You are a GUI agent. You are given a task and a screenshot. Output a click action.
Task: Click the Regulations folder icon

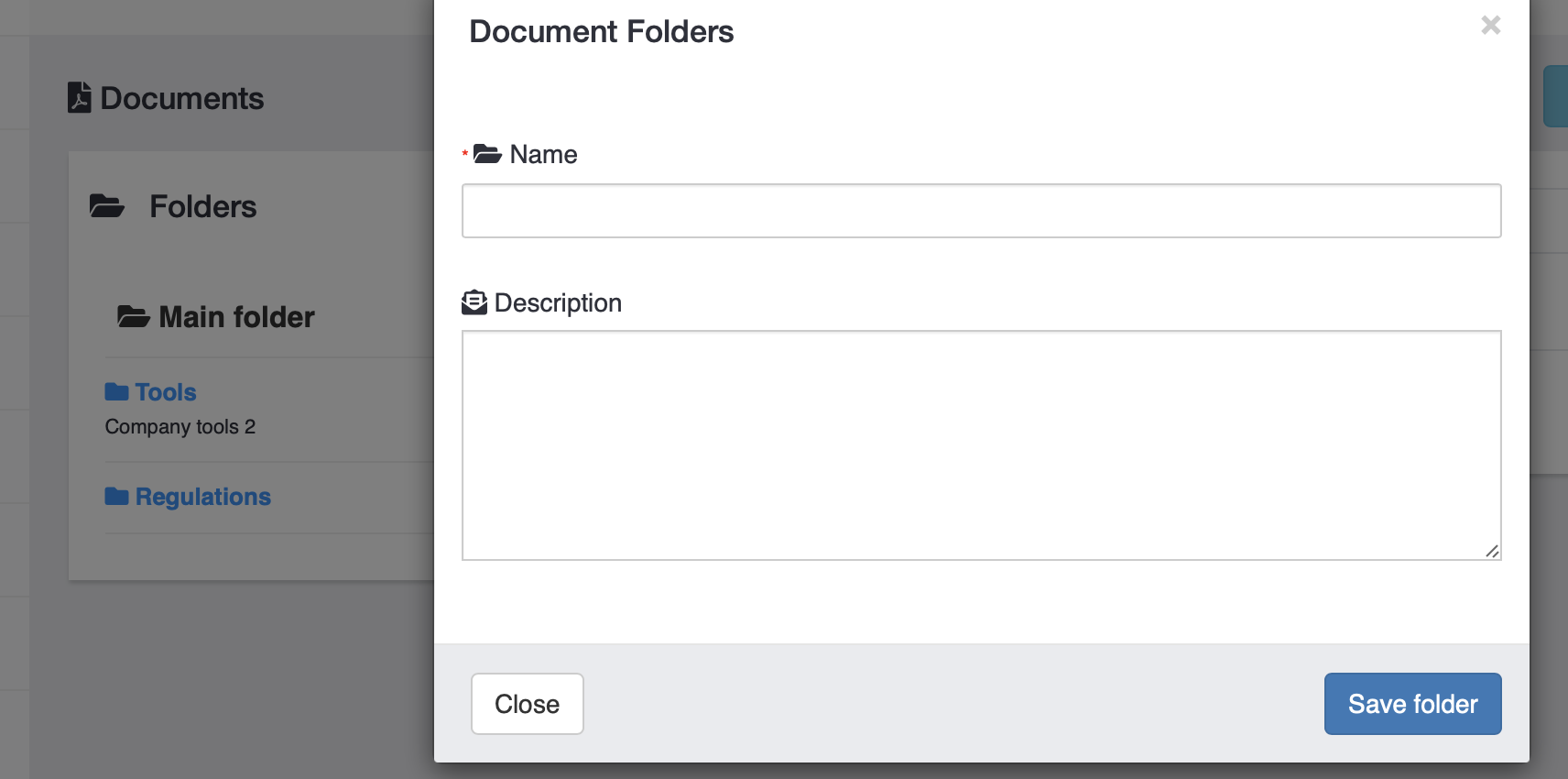coord(116,497)
